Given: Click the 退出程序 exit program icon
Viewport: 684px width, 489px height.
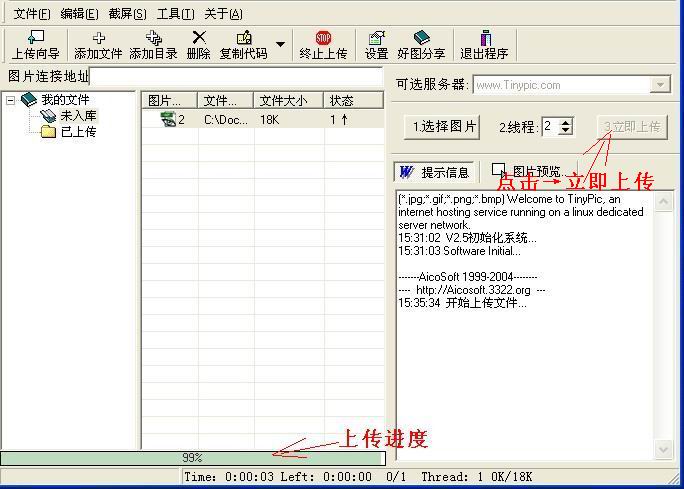Looking at the screenshot, I should click(484, 45).
